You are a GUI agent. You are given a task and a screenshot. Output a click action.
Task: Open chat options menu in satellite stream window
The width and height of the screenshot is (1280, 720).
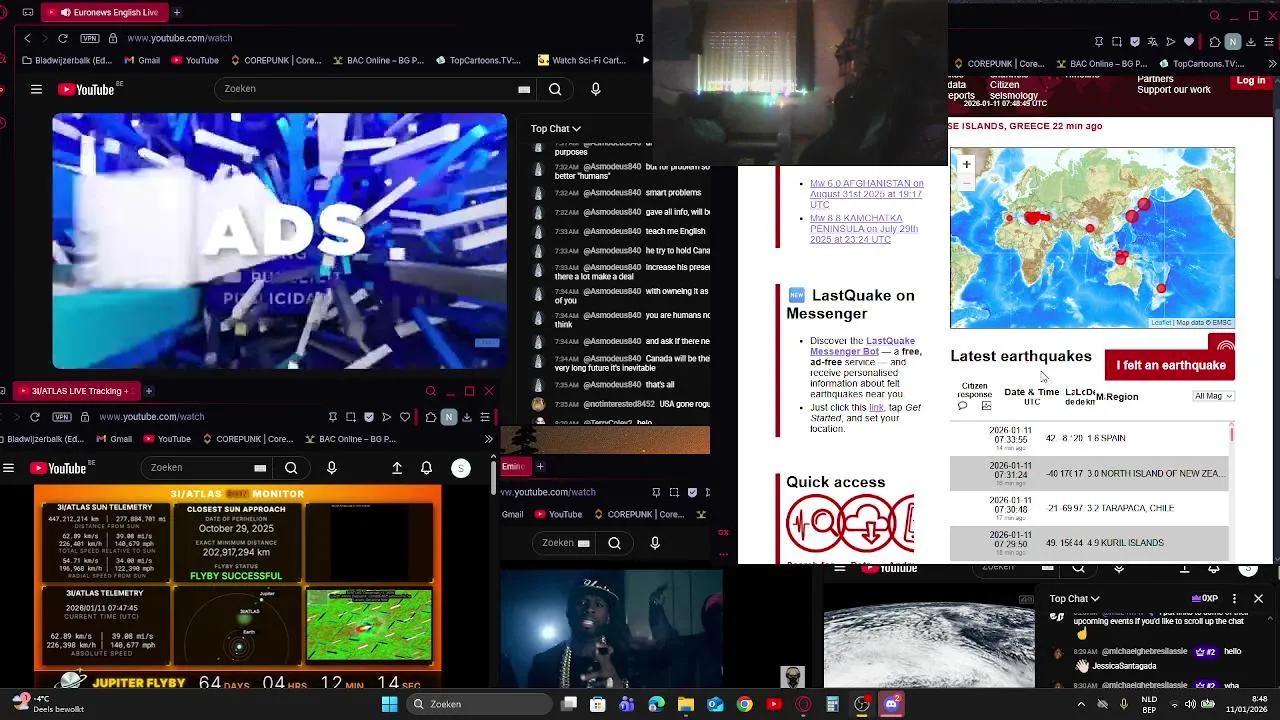click(x=1234, y=599)
